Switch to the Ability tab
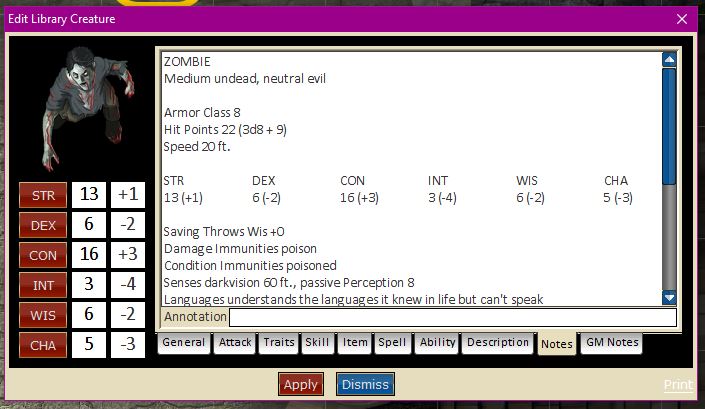Viewport: 705px width, 409px height. (437, 343)
